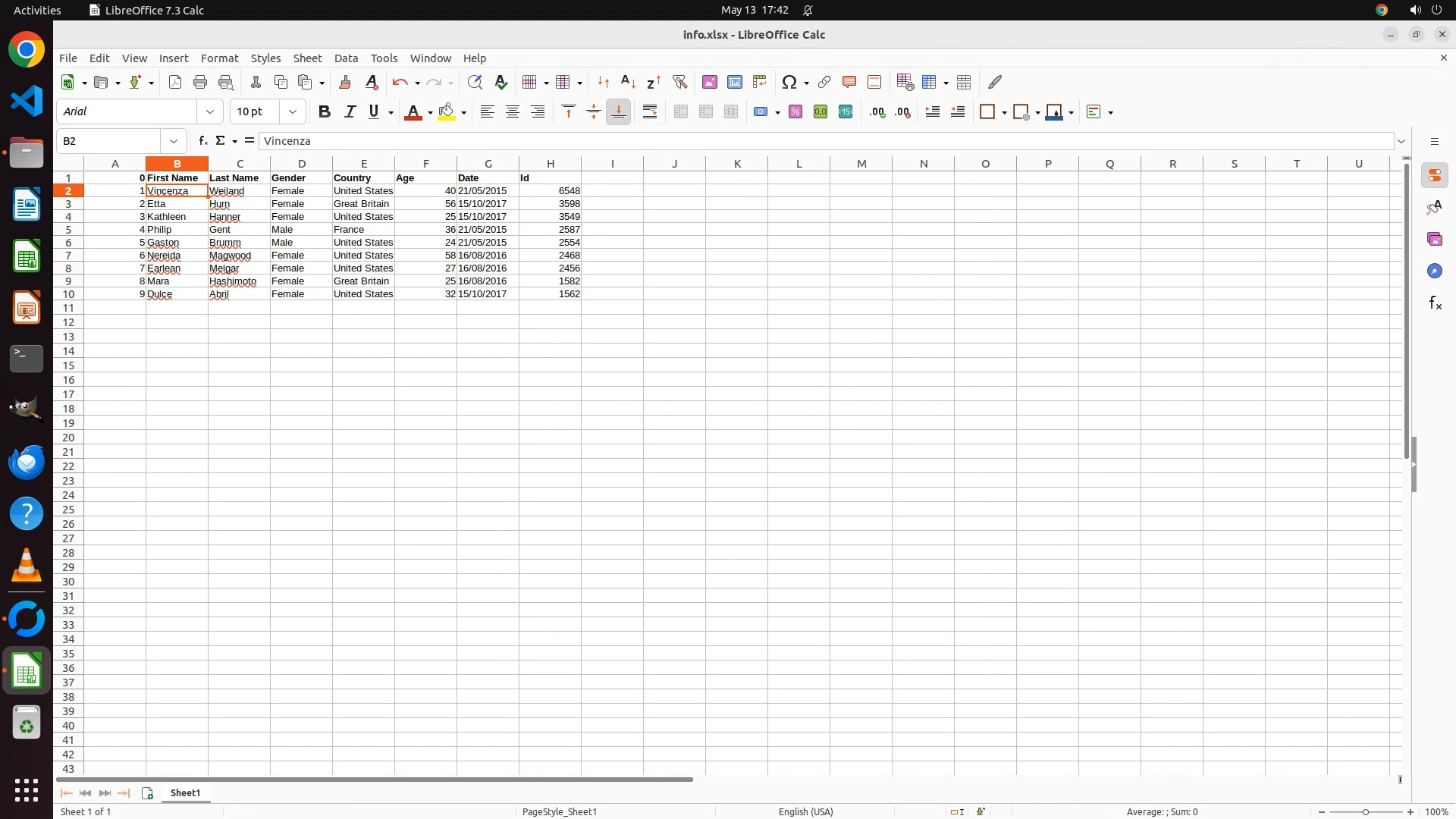Insert a chart using toolbar icon
The image size is (1456, 819).
click(x=734, y=82)
